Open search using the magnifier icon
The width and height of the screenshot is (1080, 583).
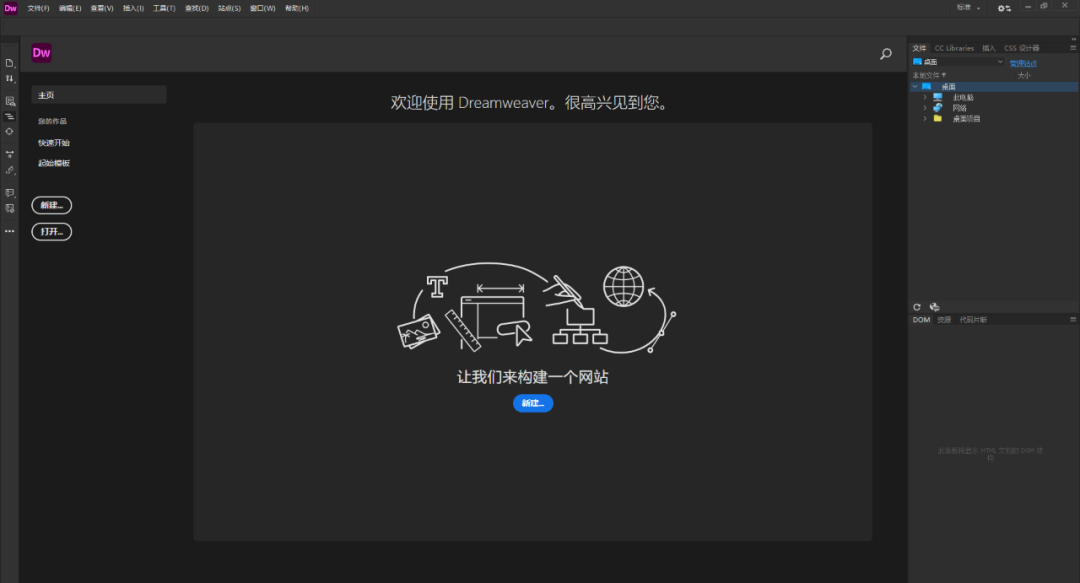885,54
